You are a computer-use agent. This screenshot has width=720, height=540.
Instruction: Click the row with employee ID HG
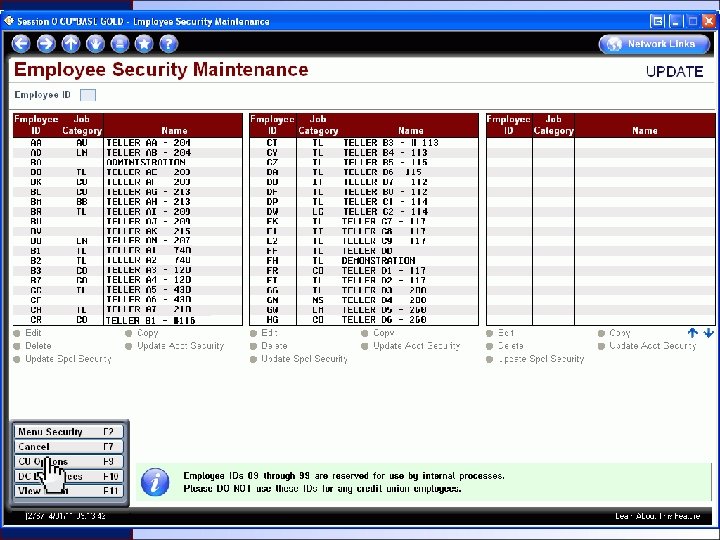364,320
